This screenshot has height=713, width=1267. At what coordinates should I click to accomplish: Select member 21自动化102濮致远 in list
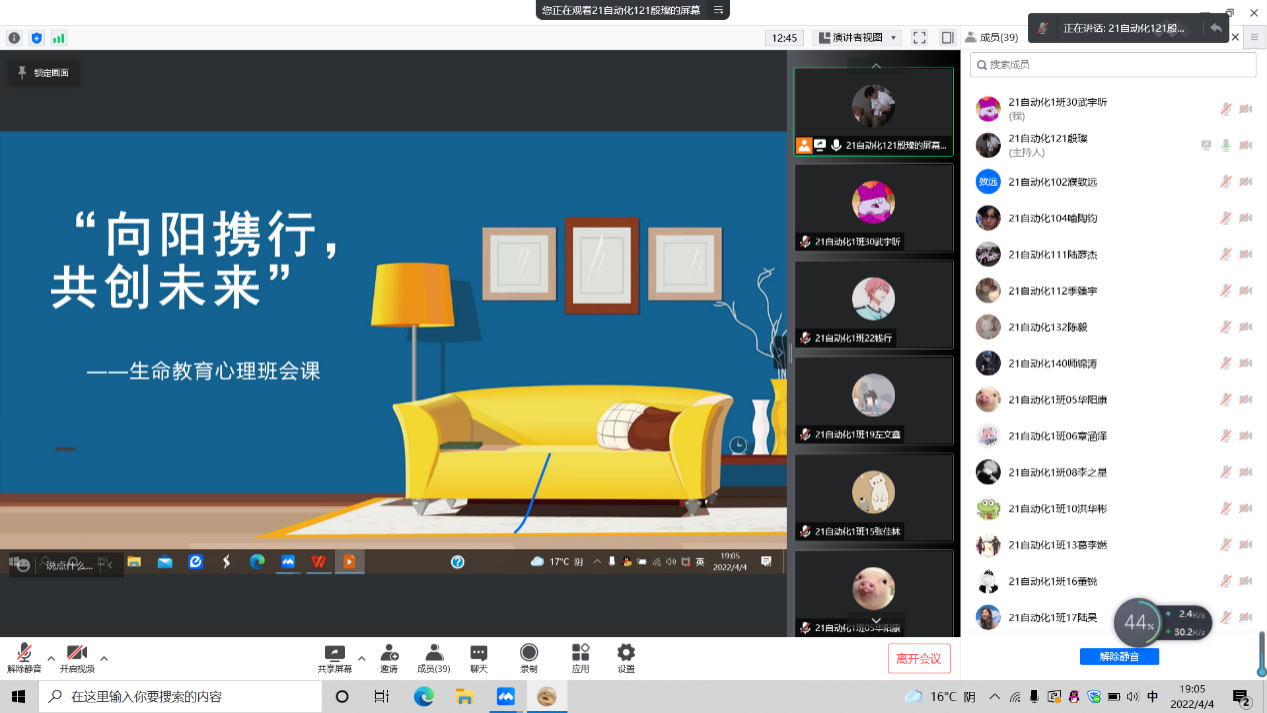click(x=1114, y=182)
